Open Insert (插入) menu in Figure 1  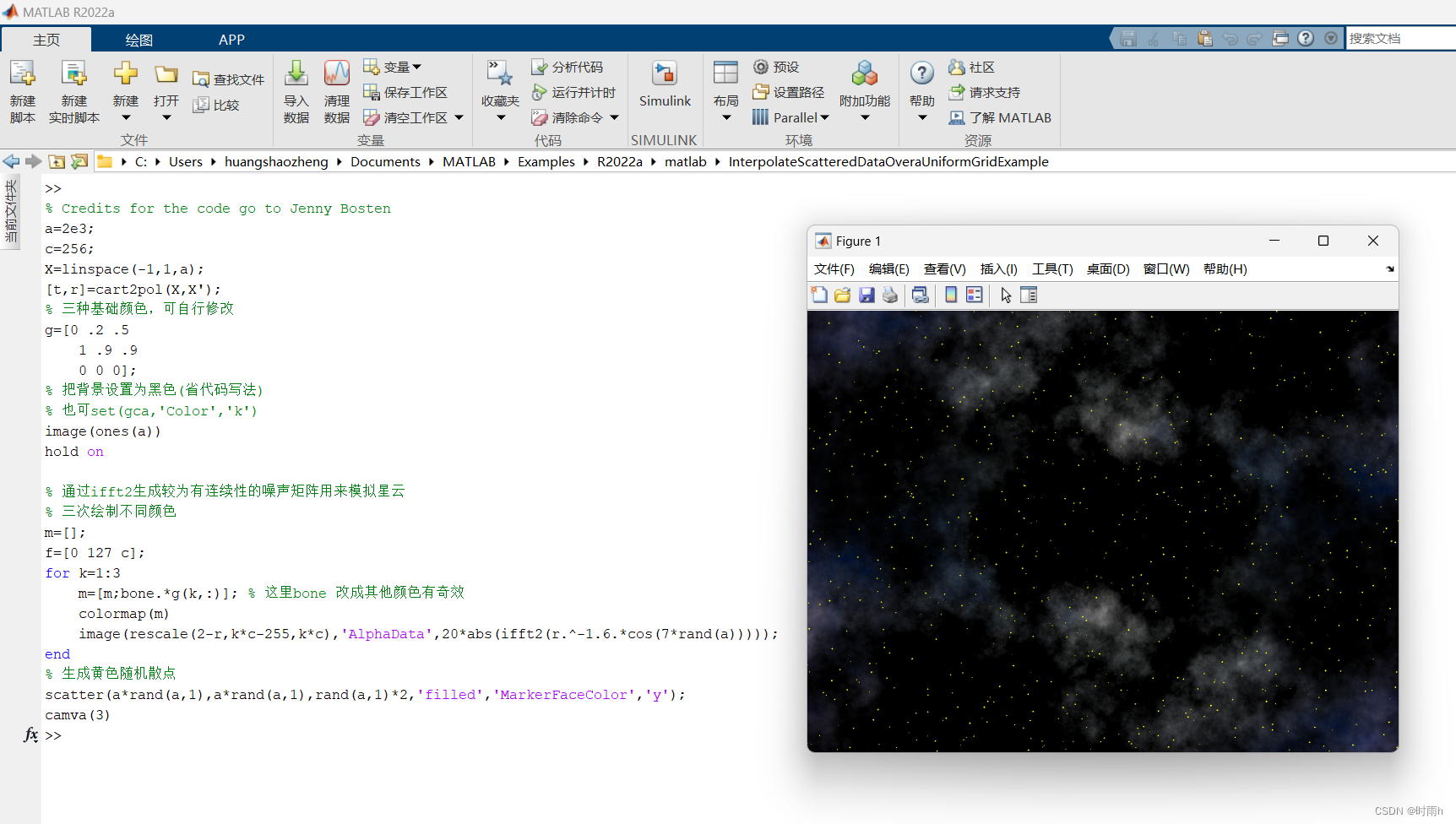pos(999,268)
